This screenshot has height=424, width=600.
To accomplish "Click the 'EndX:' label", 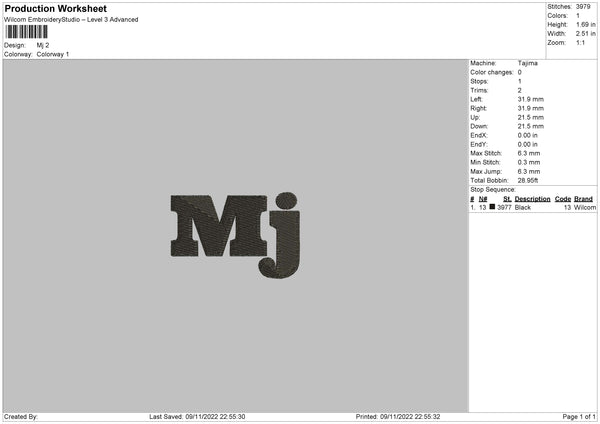I will click(479, 135).
